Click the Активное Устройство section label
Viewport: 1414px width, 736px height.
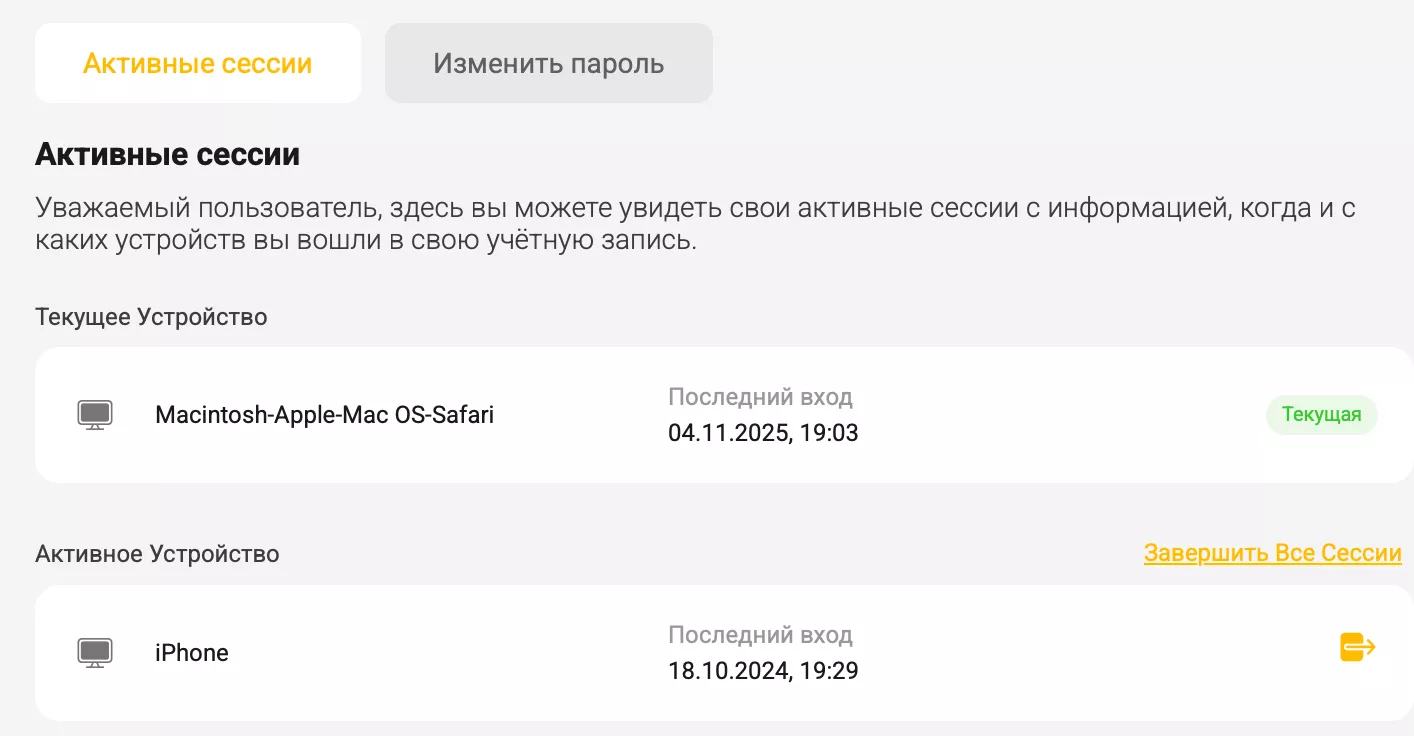(x=153, y=553)
